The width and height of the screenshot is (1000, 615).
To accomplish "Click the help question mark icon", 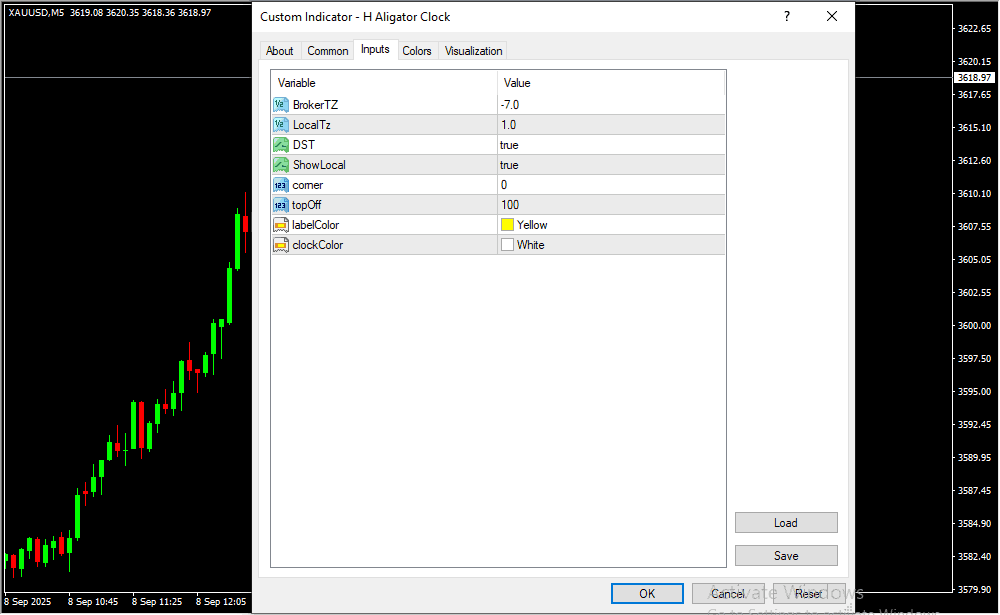I will [x=787, y=16].
